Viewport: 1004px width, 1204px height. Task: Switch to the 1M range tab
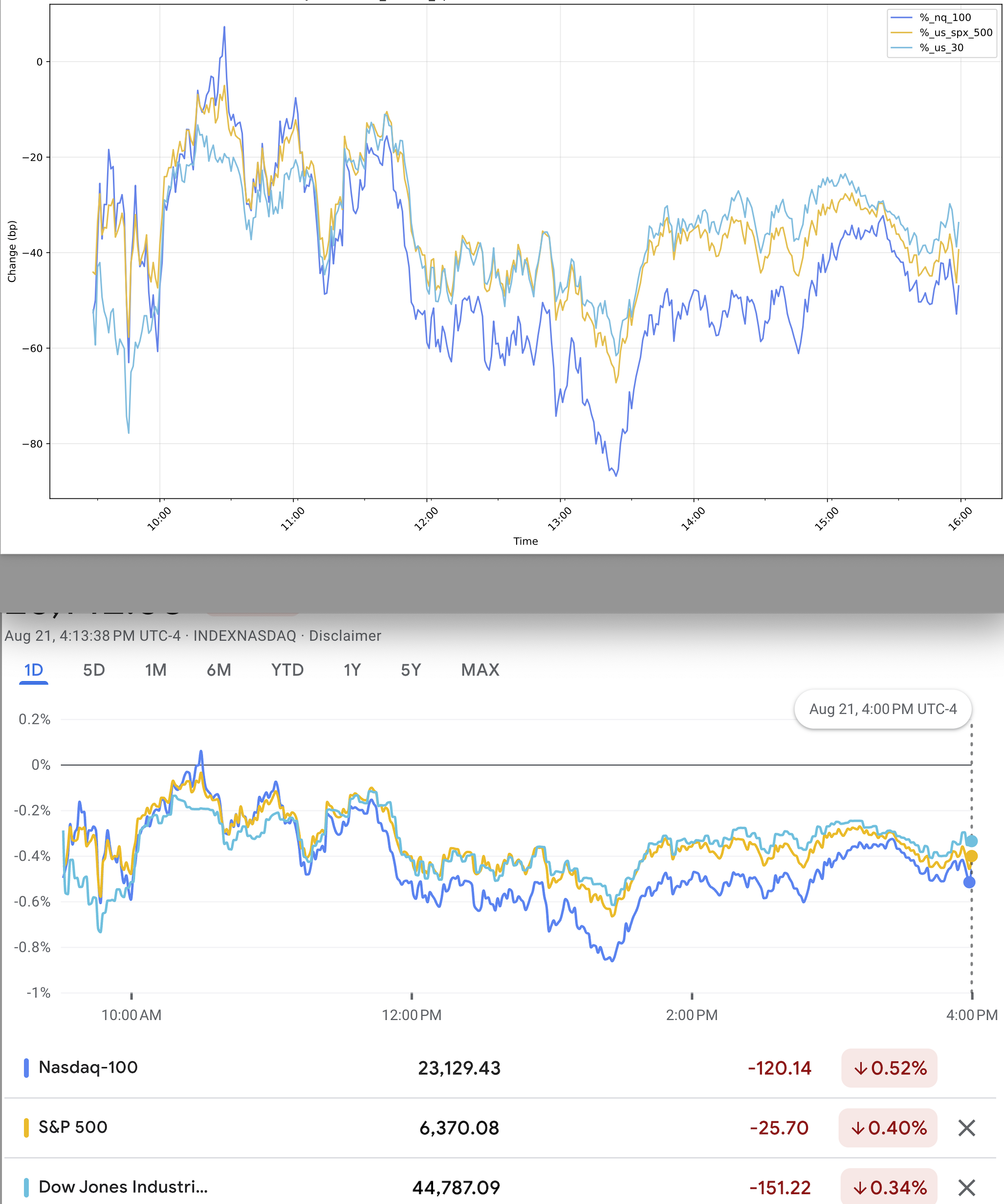coord(155,669)
